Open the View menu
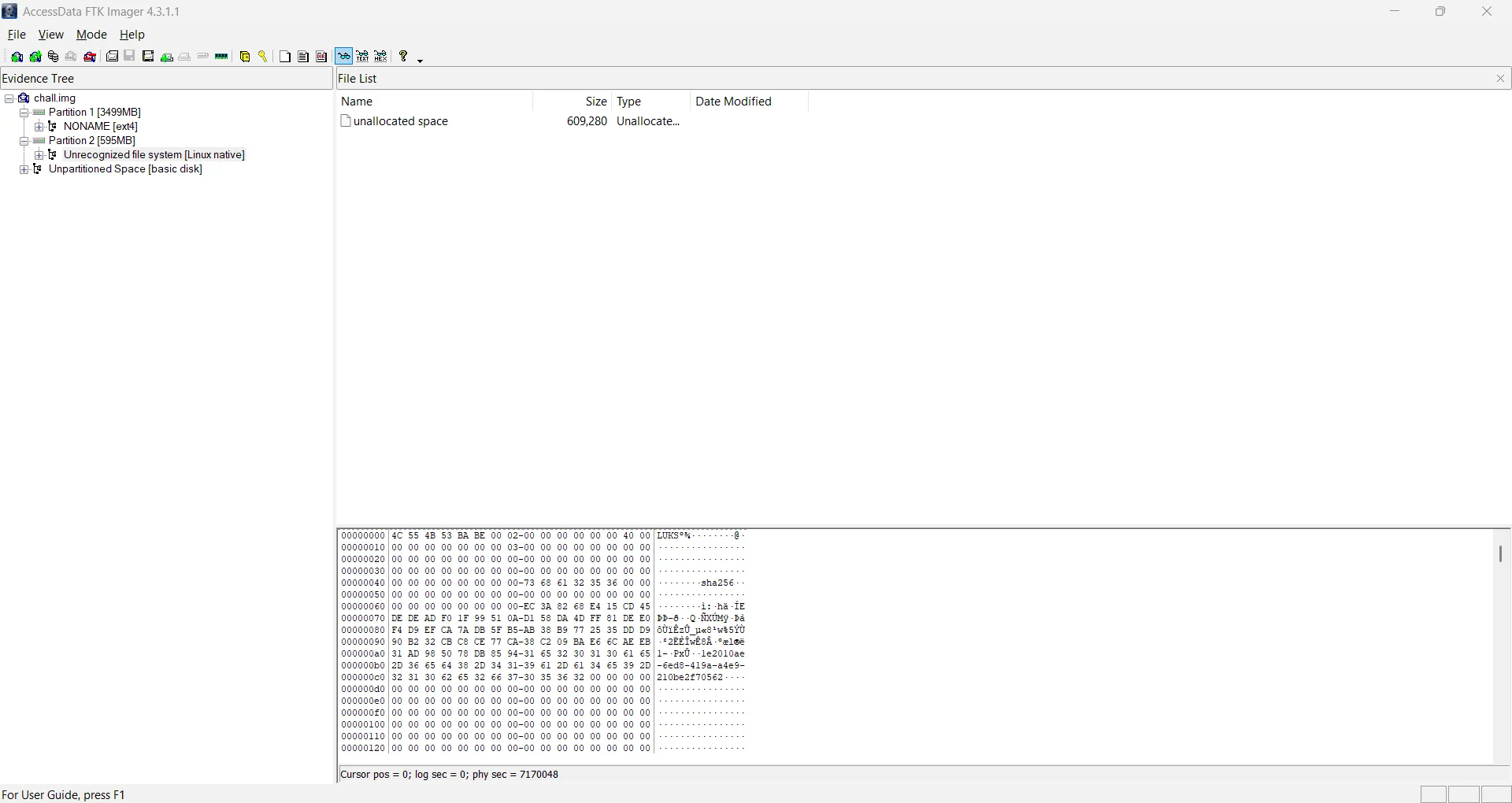The width and height of the screenshot is (1512, 803). [x=51, y=35]
